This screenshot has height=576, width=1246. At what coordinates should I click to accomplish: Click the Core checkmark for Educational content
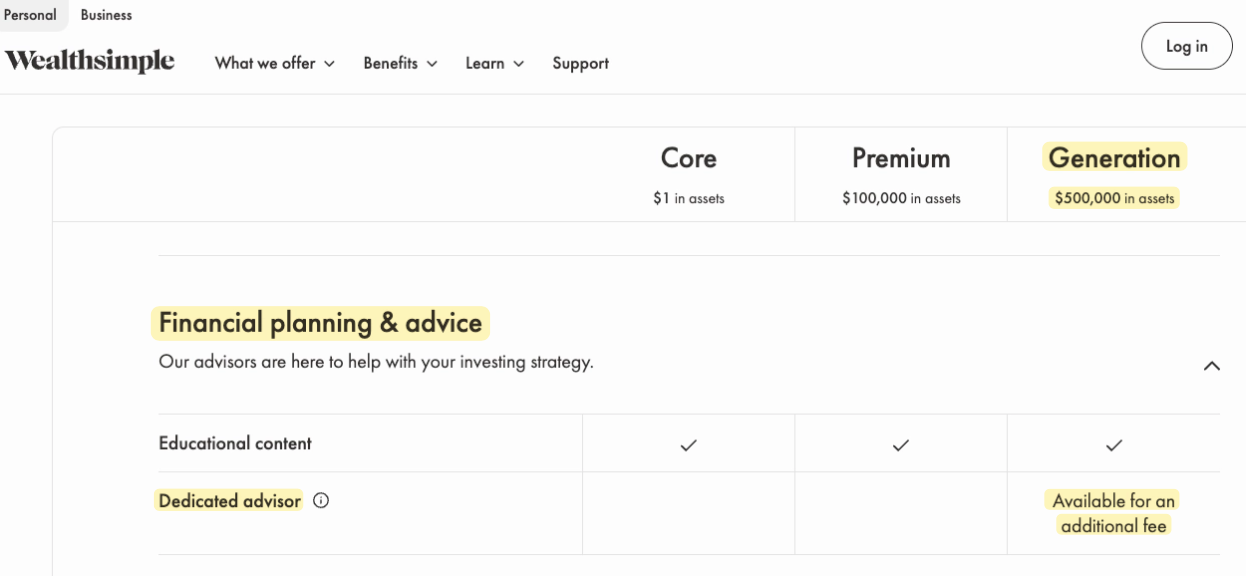pos(688,445)
